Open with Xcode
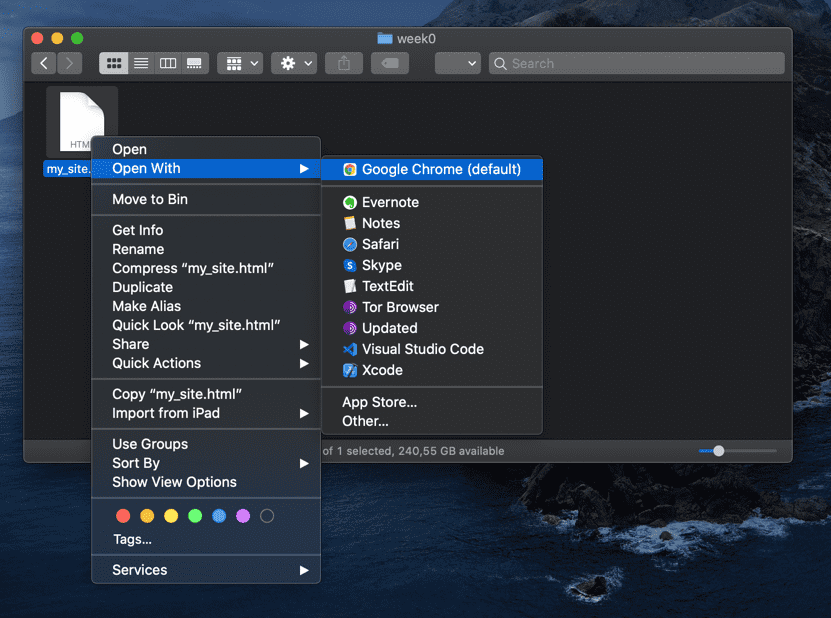The width and height of the screenshot is (831, 618). (x=432, y=370)
